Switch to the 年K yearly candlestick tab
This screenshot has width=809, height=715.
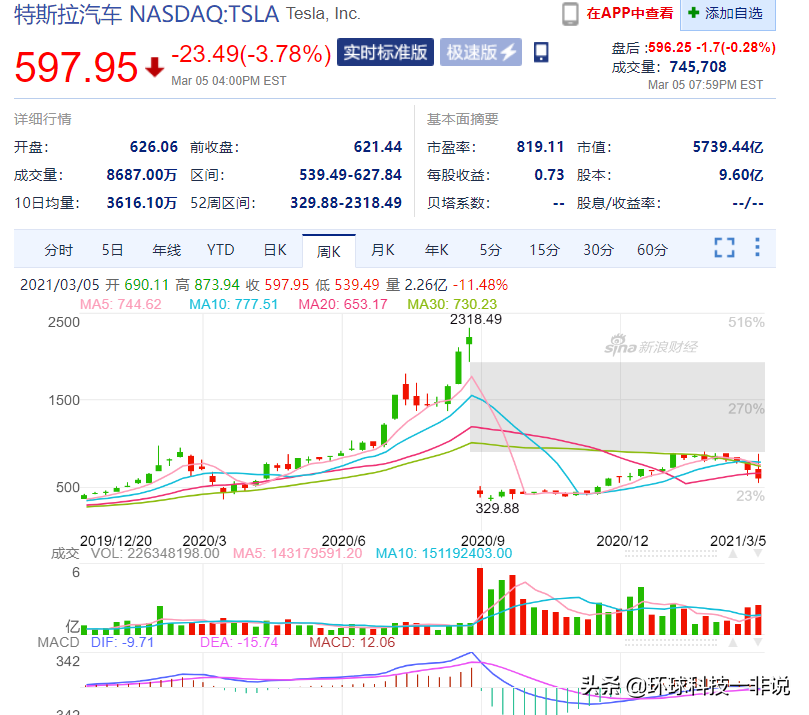(436, 250)
